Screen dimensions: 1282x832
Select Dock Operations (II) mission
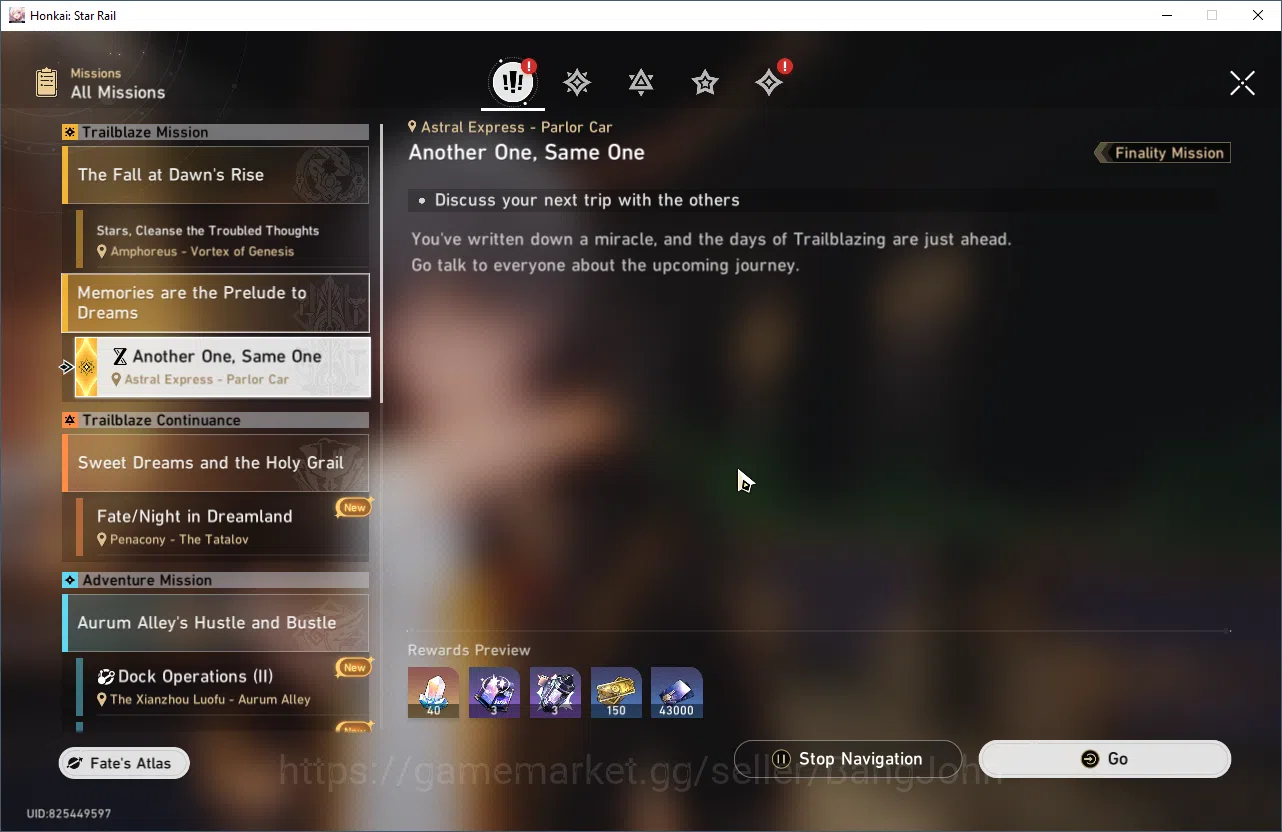[222, 687]
